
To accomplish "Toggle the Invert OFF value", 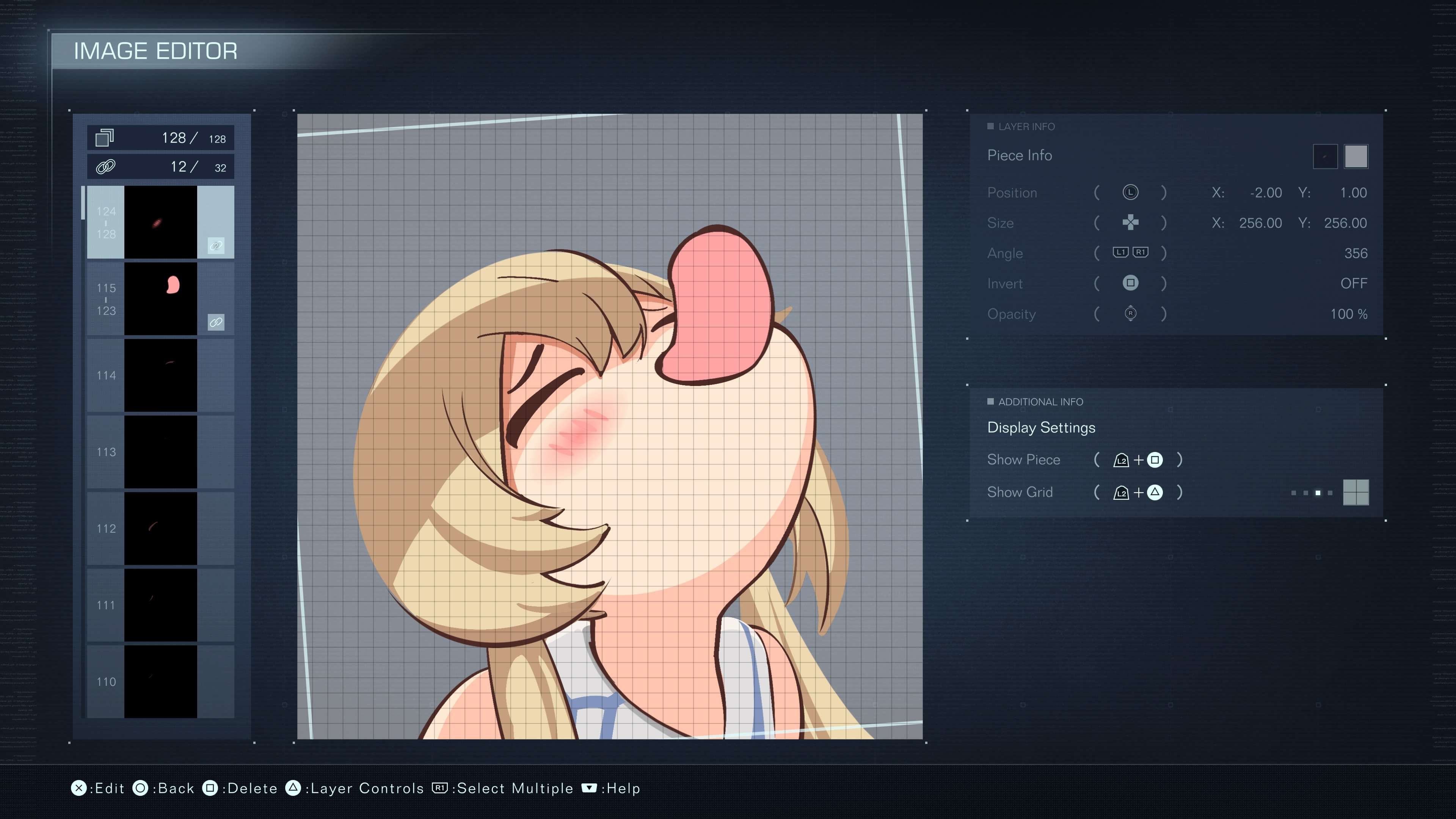I will [1354, 283].
